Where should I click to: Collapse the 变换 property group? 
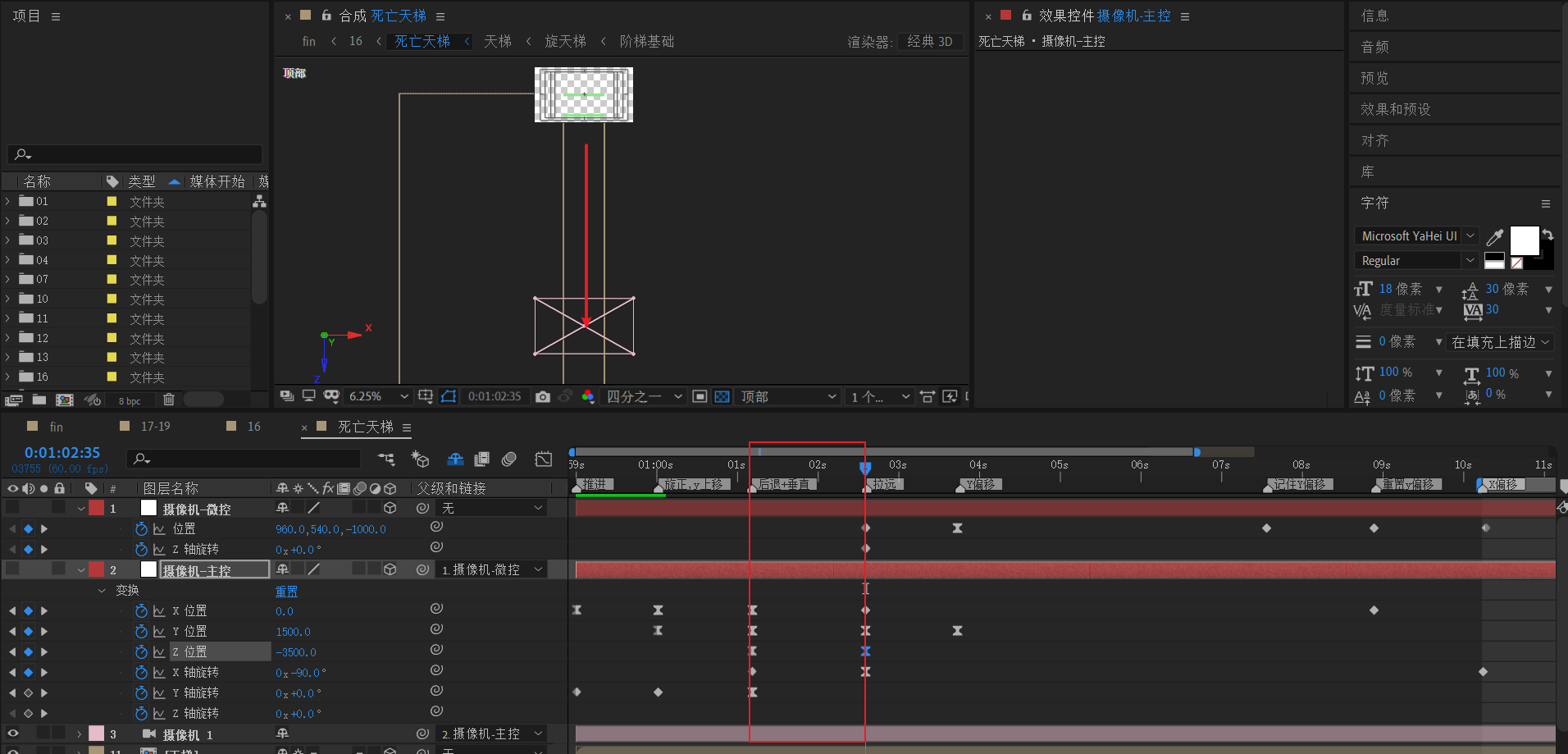tap(102, 591)
